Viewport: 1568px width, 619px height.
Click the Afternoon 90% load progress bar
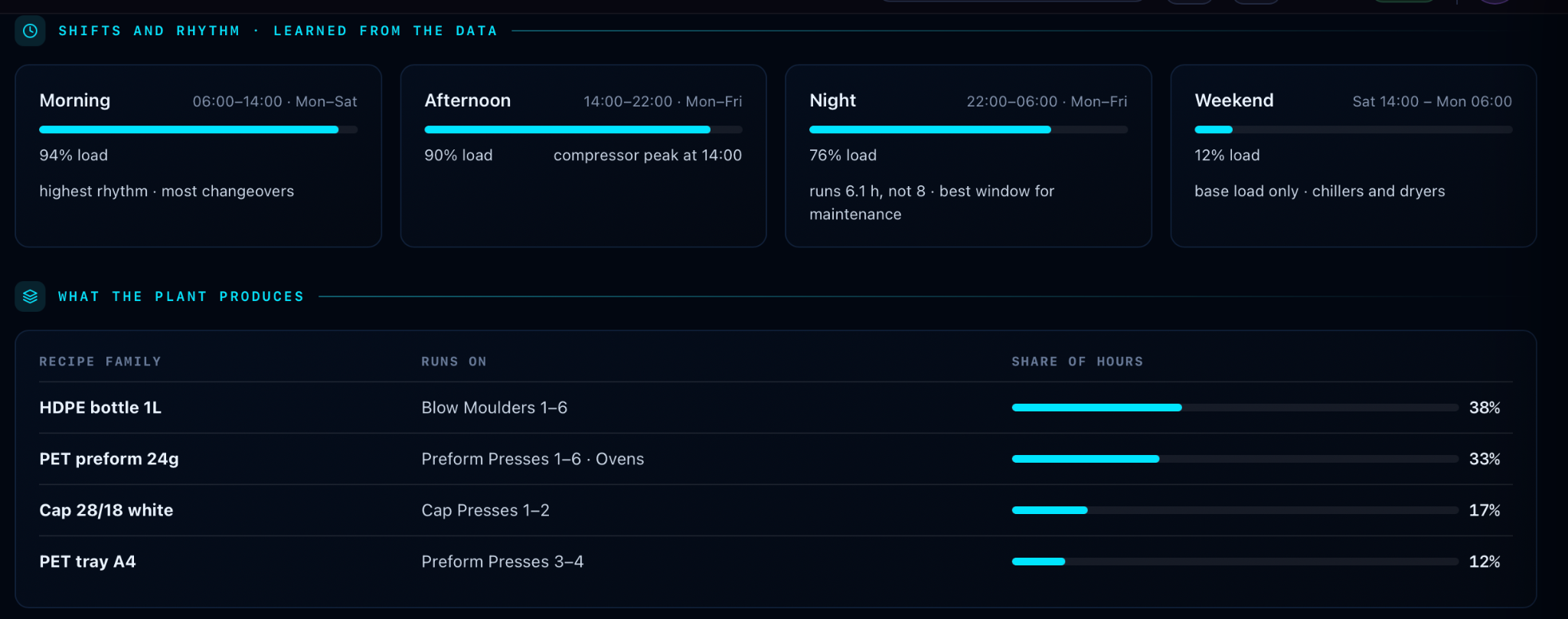click(583, 129)
